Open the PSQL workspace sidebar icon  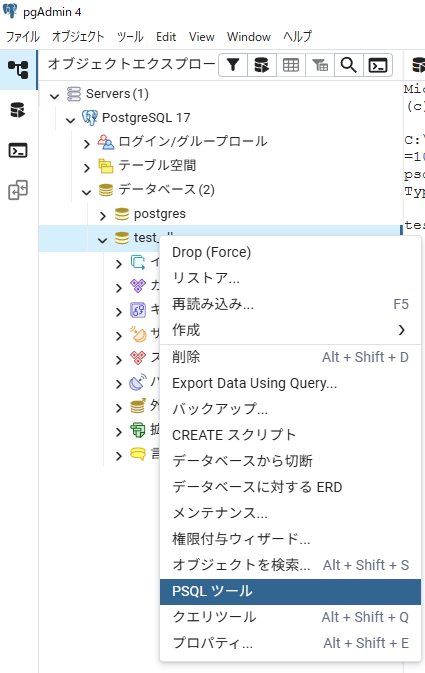pos(18,150)
